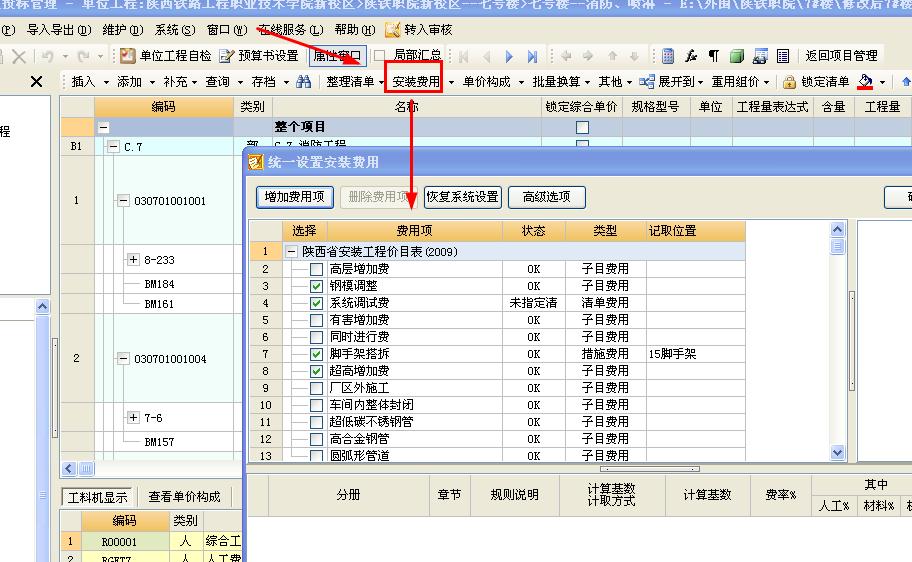Screen dimensions: 912x562
Task: Click fee list scrollbar down arrow
Action: [x=837, y=452]
